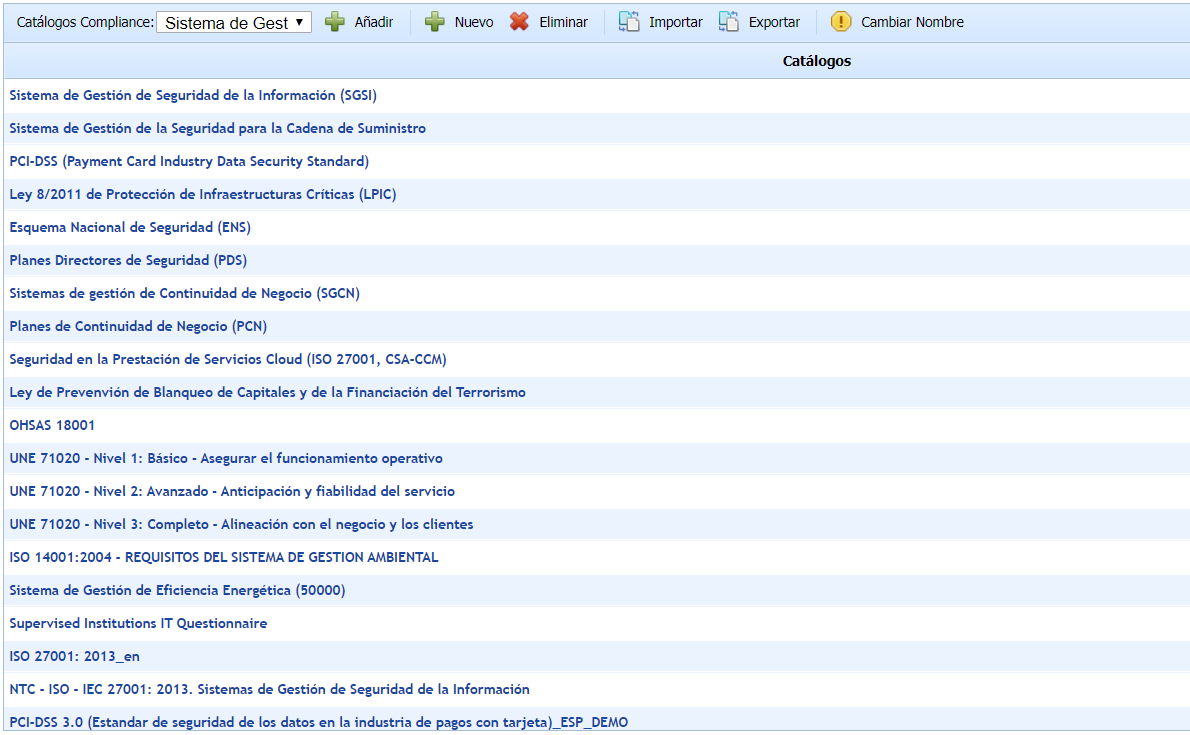
Task: Choose Planes Directores de Seguridad (PDS)
Action: coord(128,261)
